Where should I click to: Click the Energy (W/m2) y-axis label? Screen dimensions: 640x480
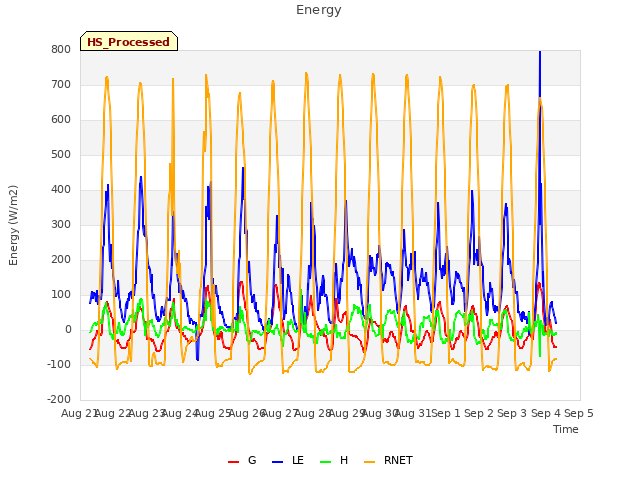click(x=13, y=225)
